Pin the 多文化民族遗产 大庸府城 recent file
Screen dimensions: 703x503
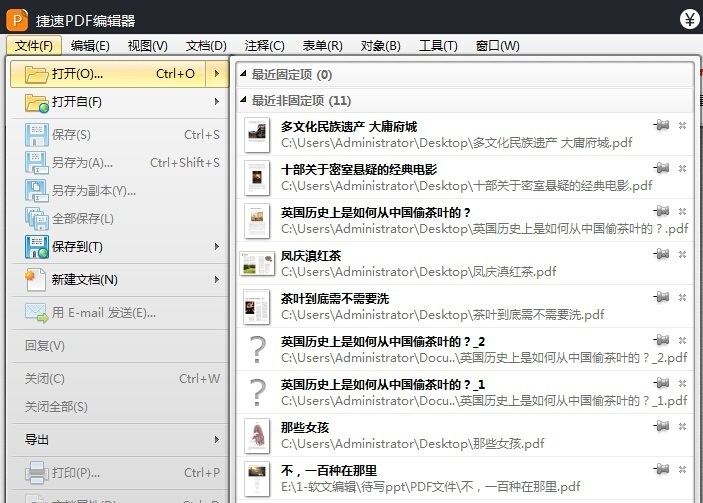[x=661, y=125]
